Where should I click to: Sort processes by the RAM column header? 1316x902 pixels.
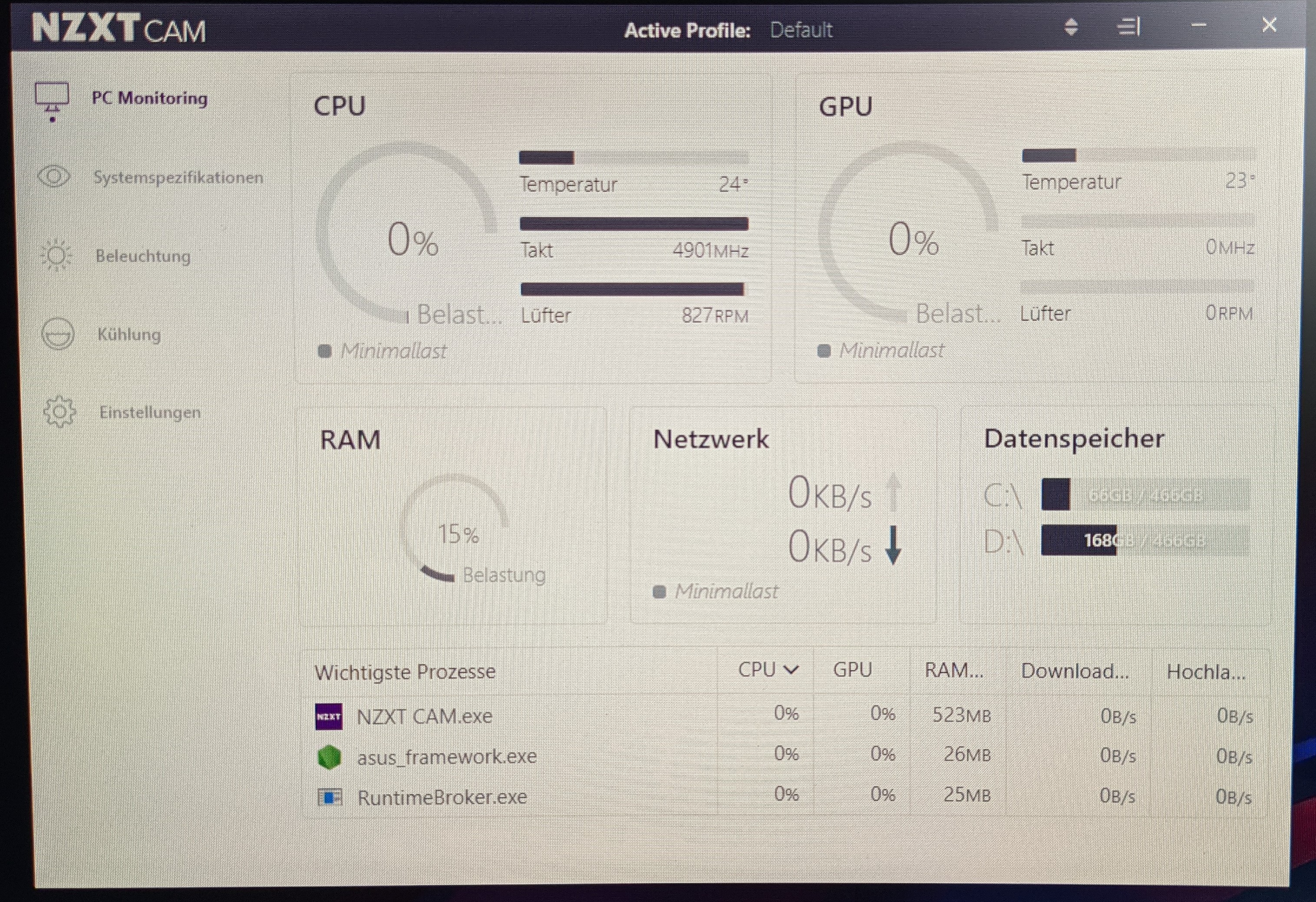pos(954,670)
